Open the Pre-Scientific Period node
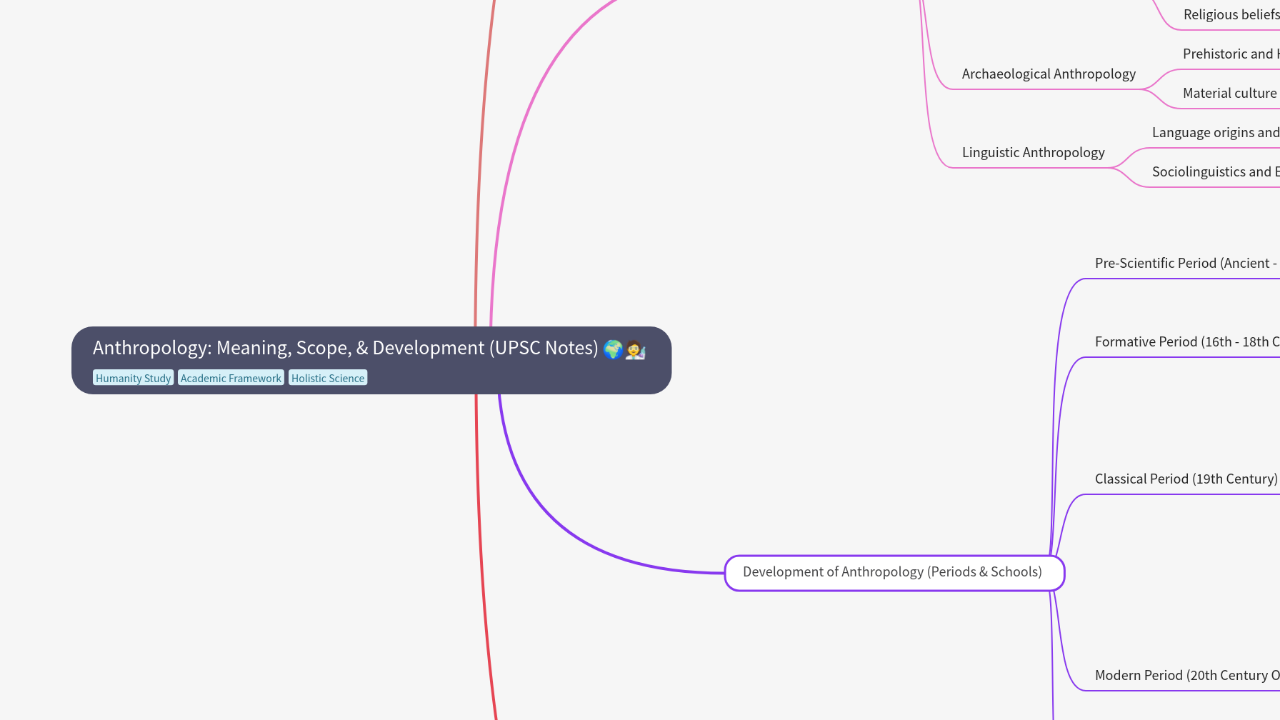1280x720 pixels. (x=1186, y=263)
